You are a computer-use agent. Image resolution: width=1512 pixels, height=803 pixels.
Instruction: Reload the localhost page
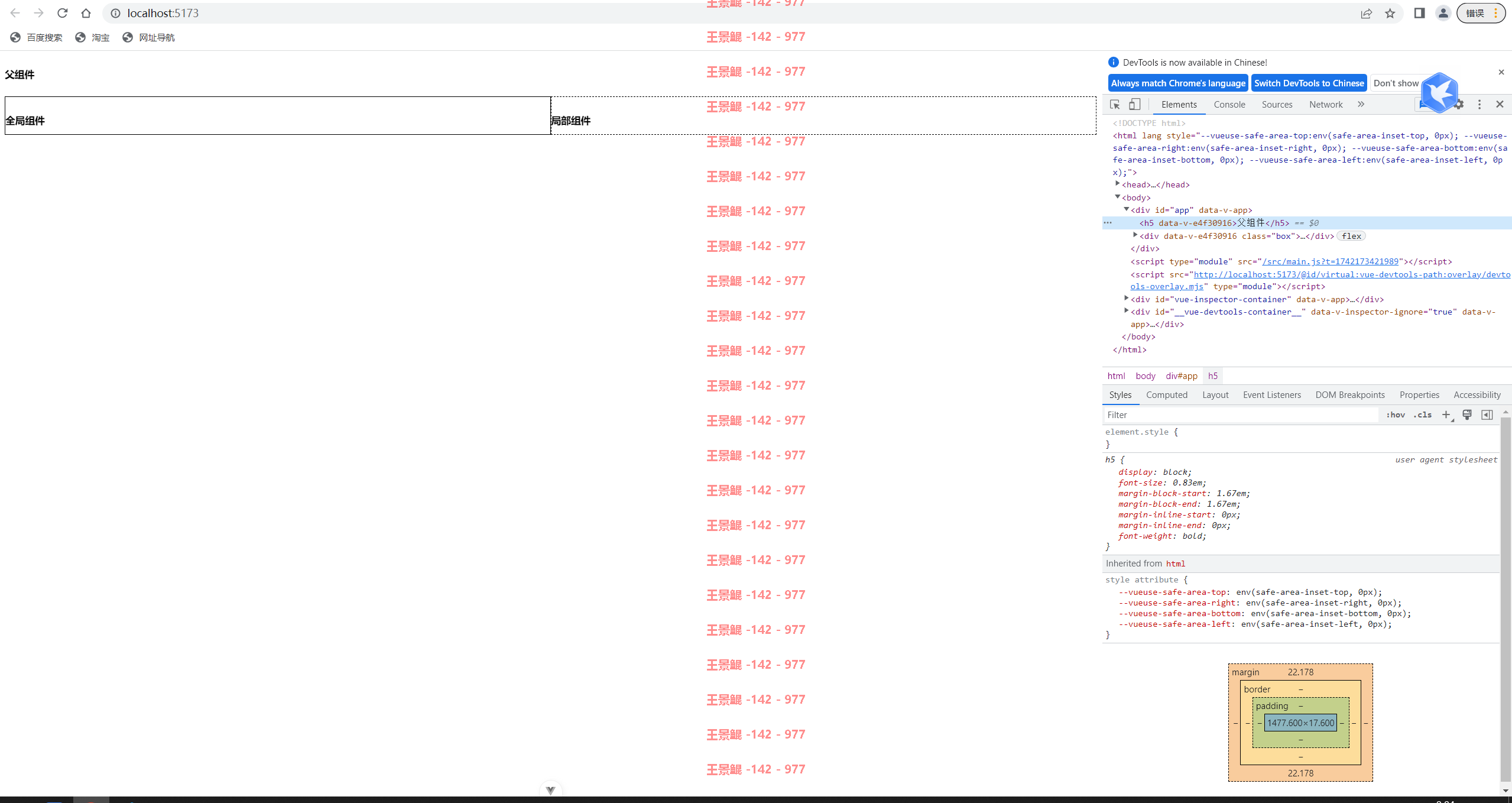click(x=62, y=13)
